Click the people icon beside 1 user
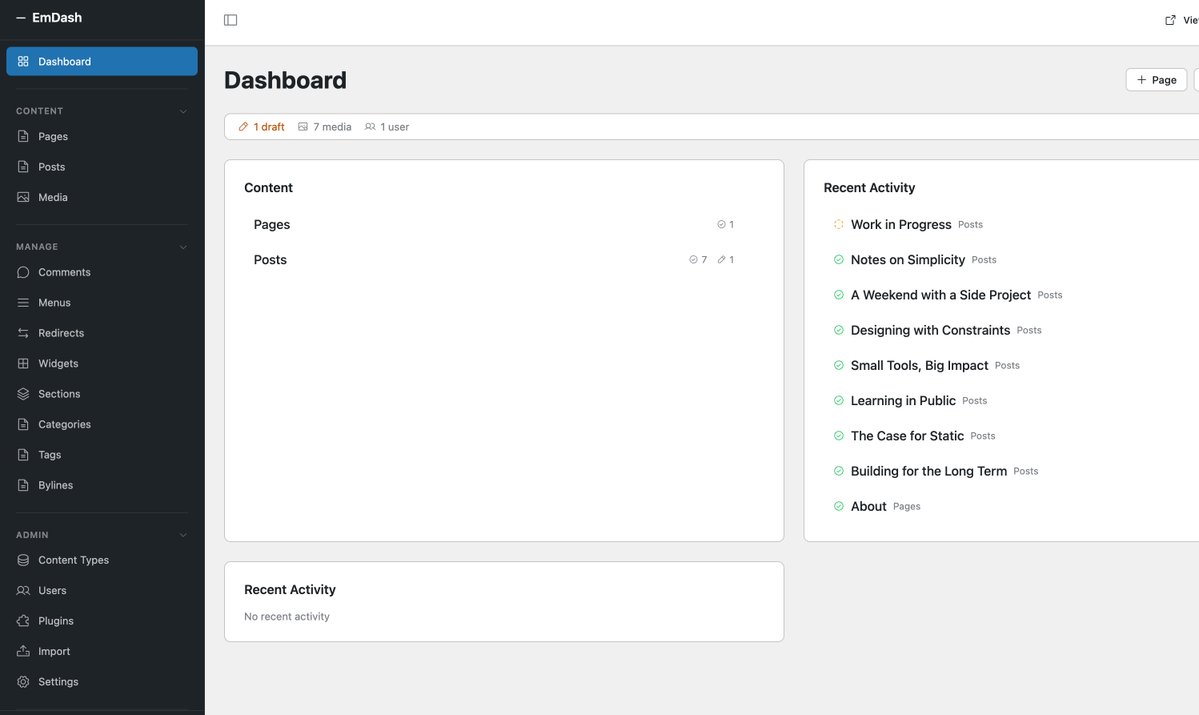This screenshot has height=715, width=1199. click(370, 127)
